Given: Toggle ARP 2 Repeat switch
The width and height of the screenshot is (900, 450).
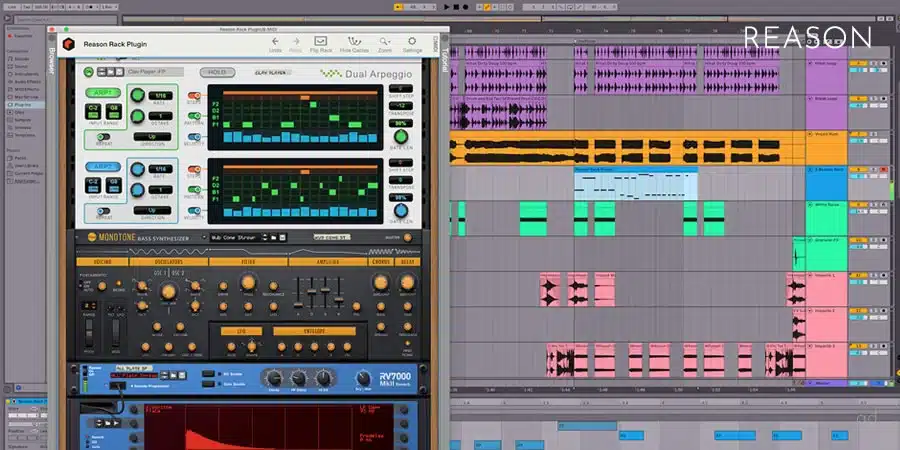Looking at the screenshot, I should point(103,211).
